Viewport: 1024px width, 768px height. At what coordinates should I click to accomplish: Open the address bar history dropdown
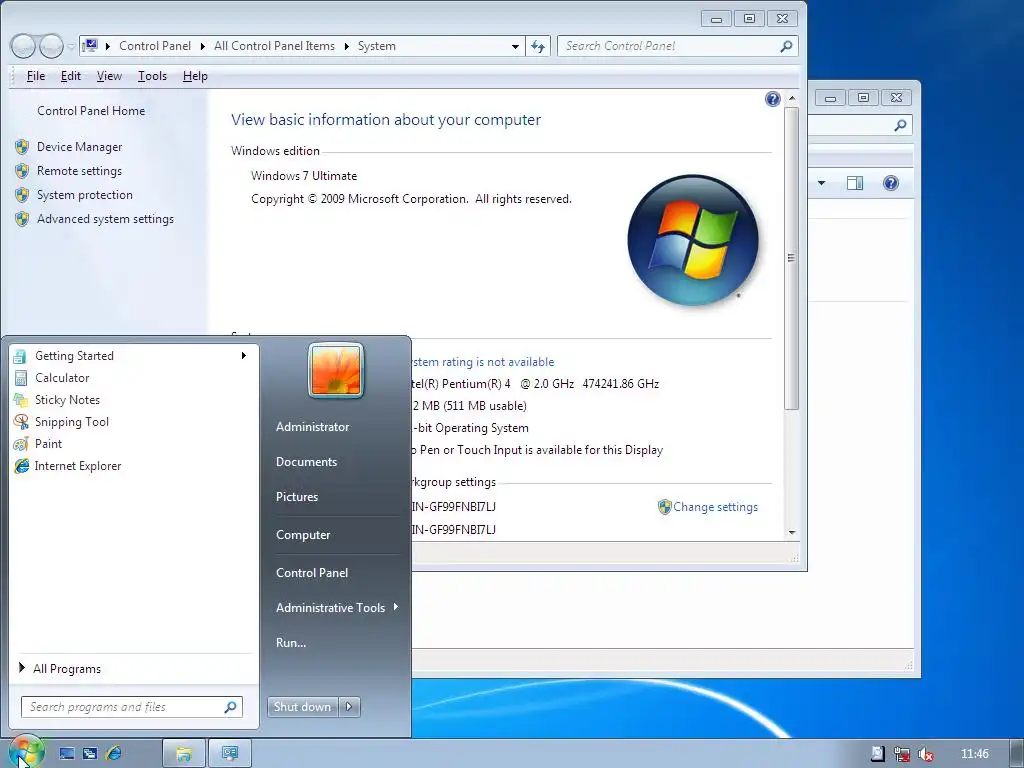pos(515,46)
